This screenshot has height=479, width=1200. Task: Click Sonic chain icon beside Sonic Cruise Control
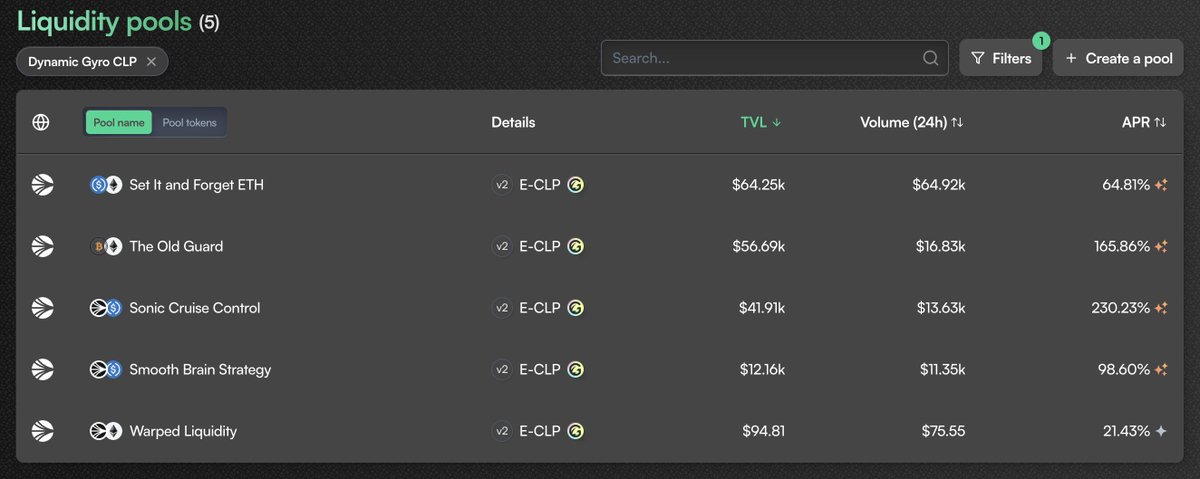(42, 308)
